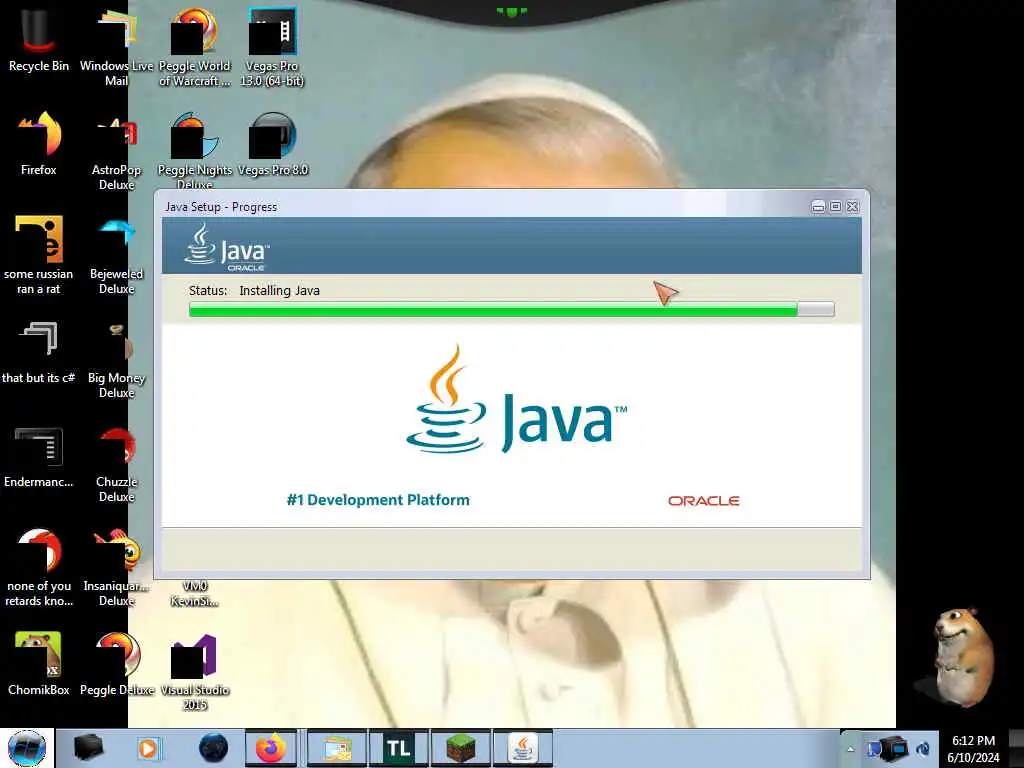Click the Java installation progress bar
This screenshot has height=768, width=1024.
(511, 309)
